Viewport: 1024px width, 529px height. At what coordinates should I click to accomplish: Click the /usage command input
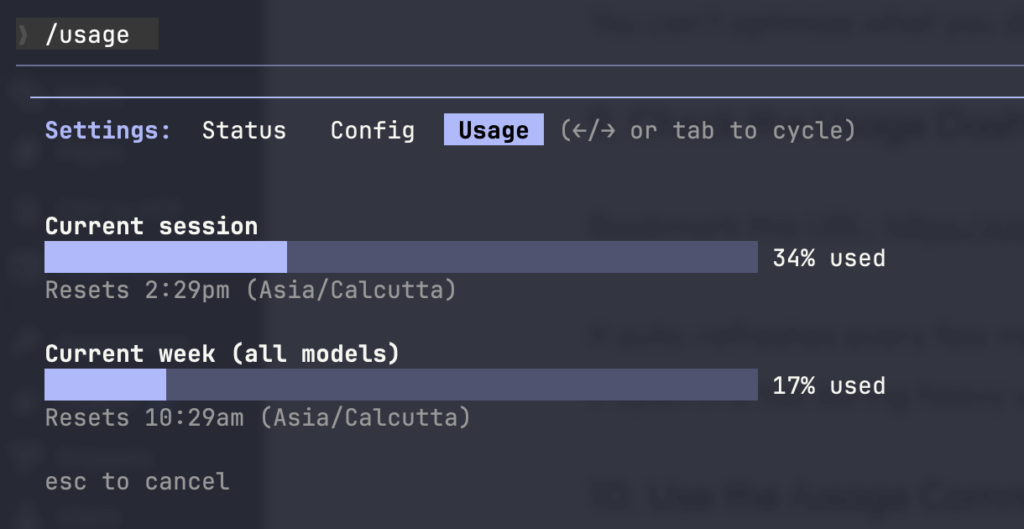88,35
